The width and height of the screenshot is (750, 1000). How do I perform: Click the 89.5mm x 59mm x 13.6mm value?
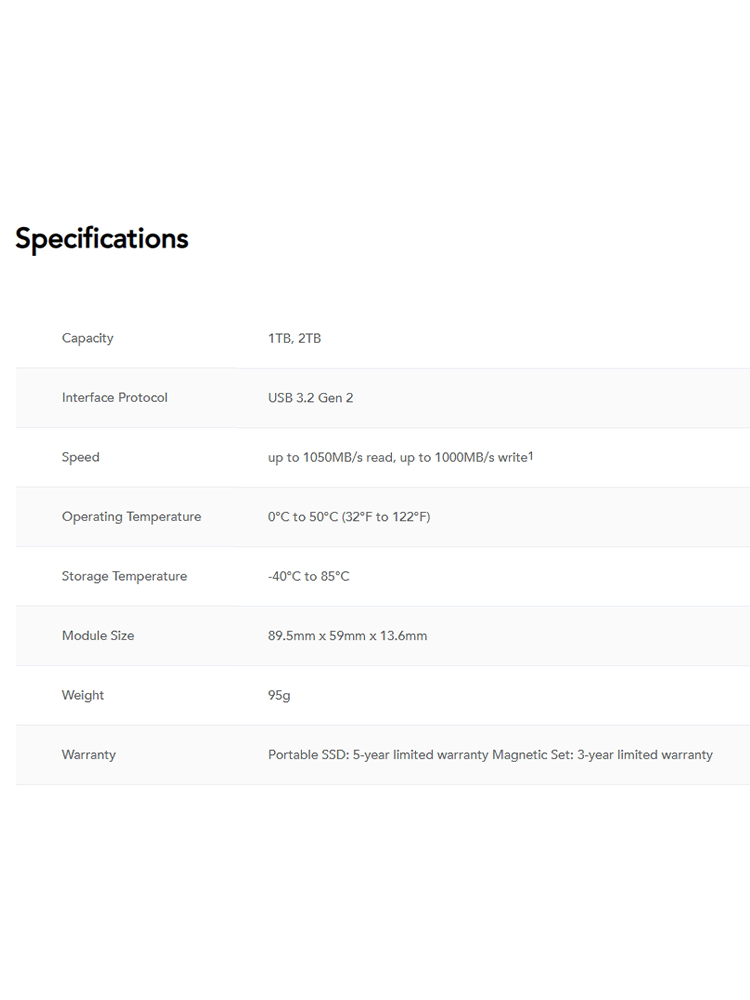[x=348, y=635]
